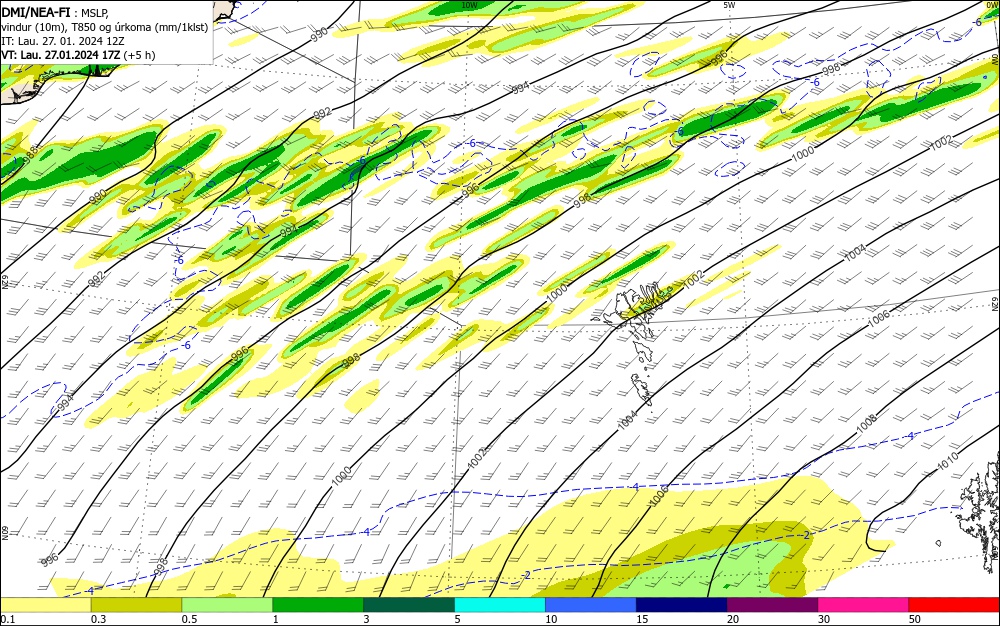Click the '15' legend scale value
The image size is (1000, 626).
click(x=642, y=619)
